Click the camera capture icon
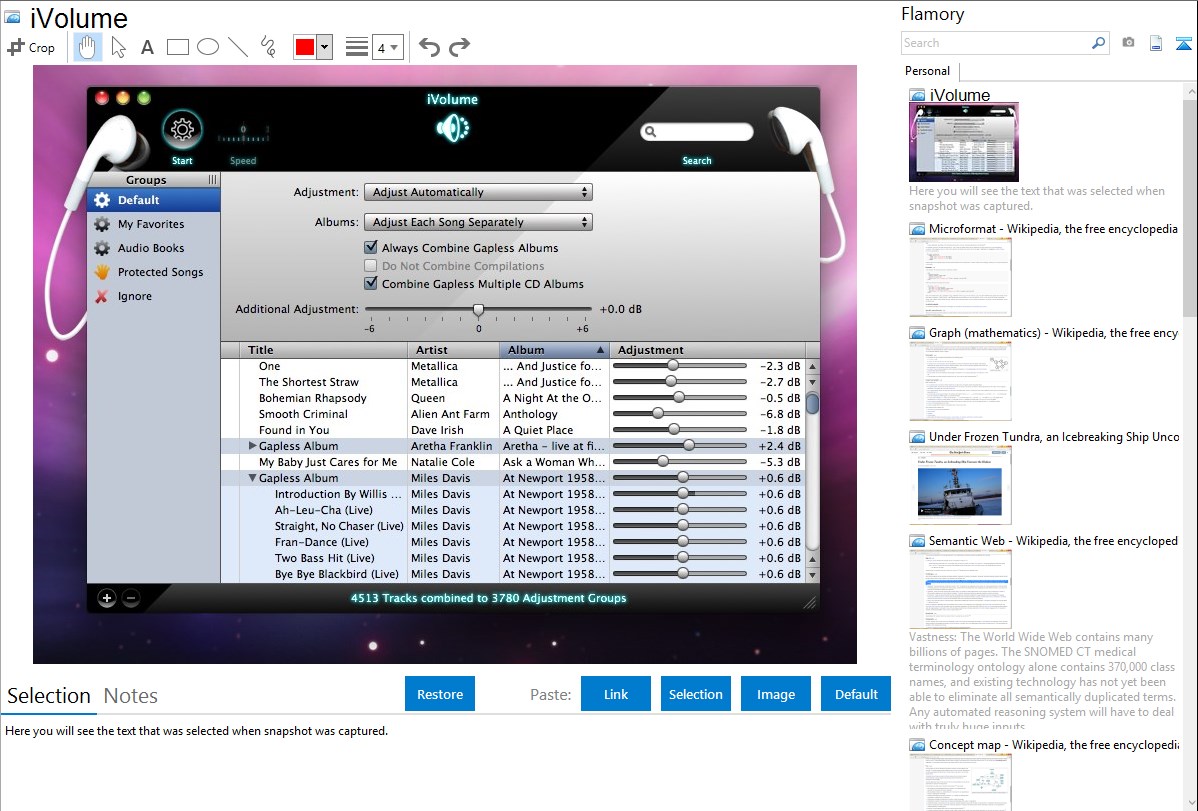 1128,43
